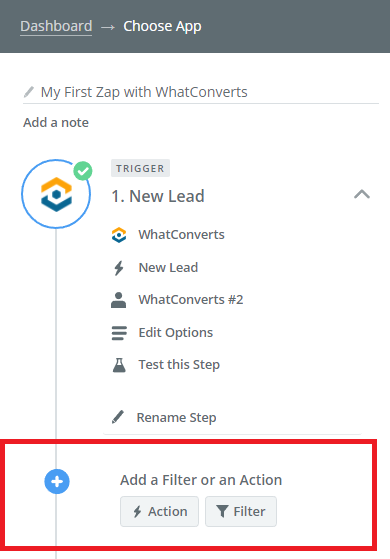The image size is (390, 559).
Task: Click the blue plus add-step icon
Action: point(57,481)
